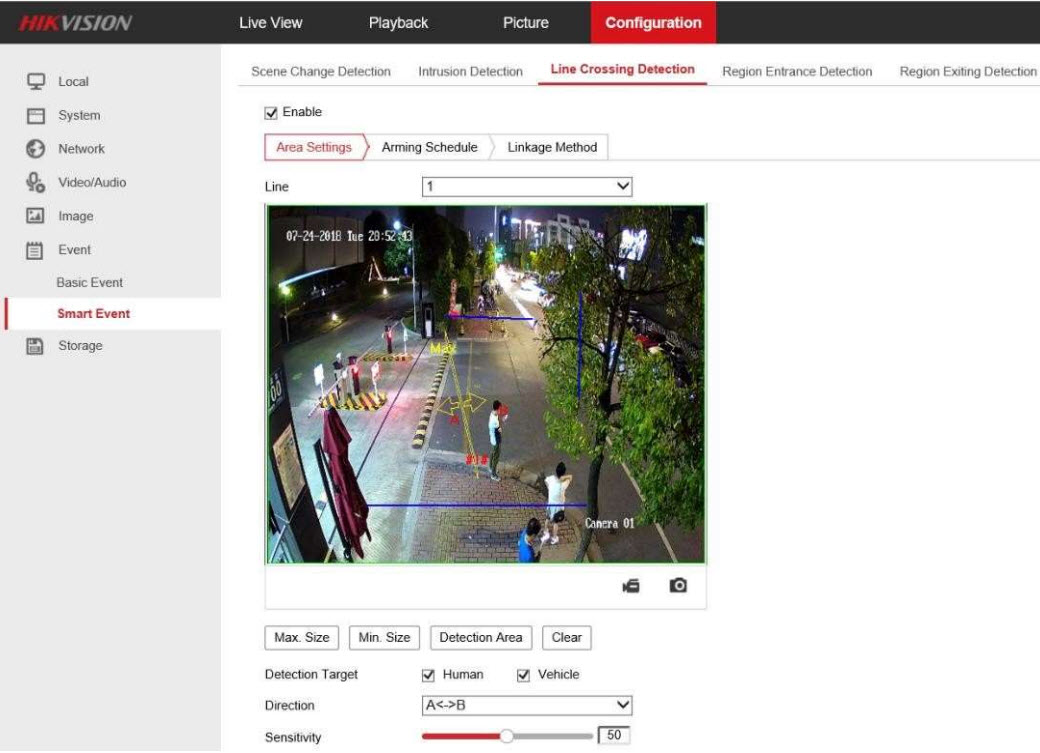Uncheck the Enable checkbox

(x=271, y=112)
